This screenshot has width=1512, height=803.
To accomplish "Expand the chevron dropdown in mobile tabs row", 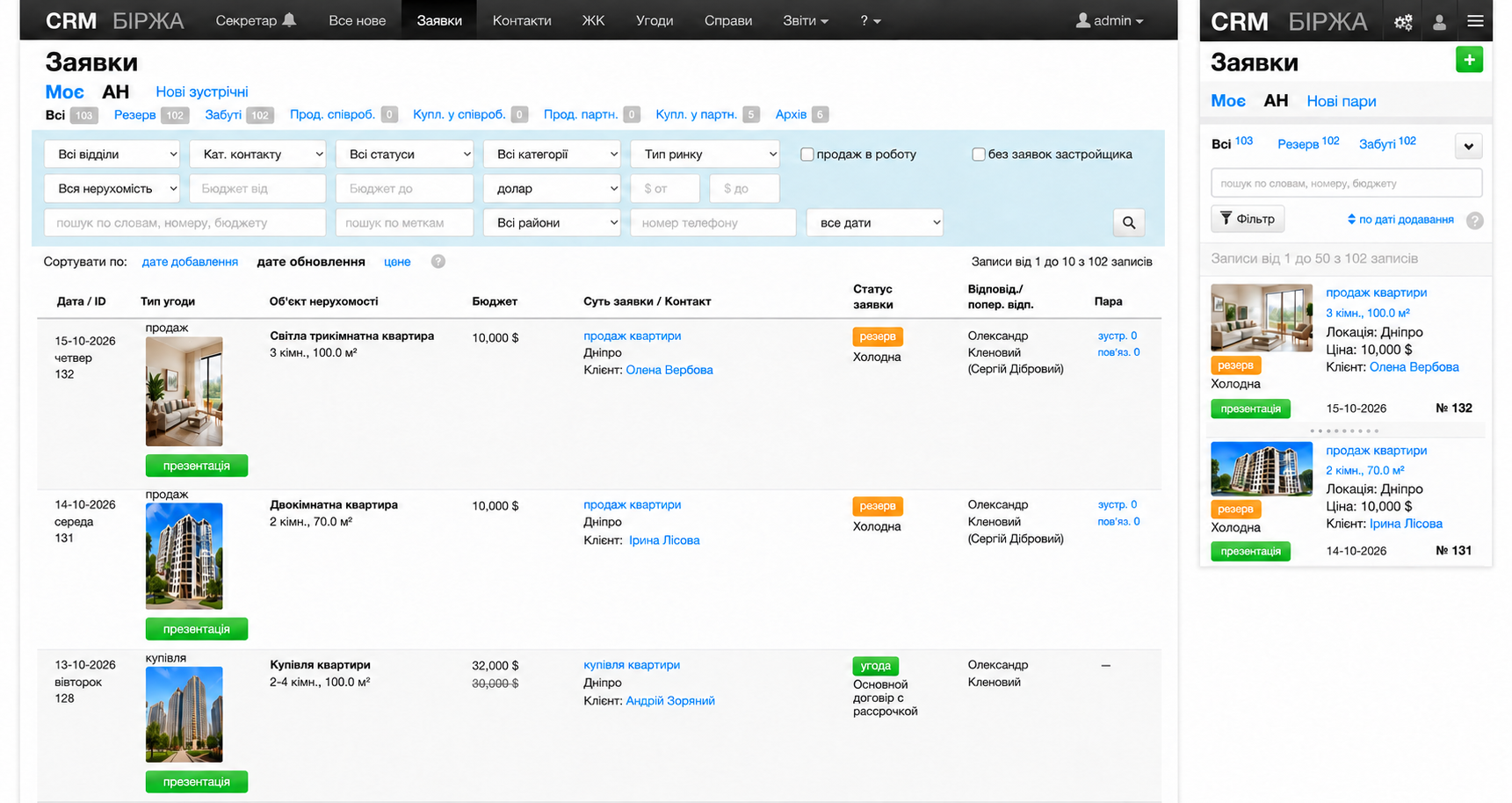I will pyautogui.click(x=1468, y=147).
